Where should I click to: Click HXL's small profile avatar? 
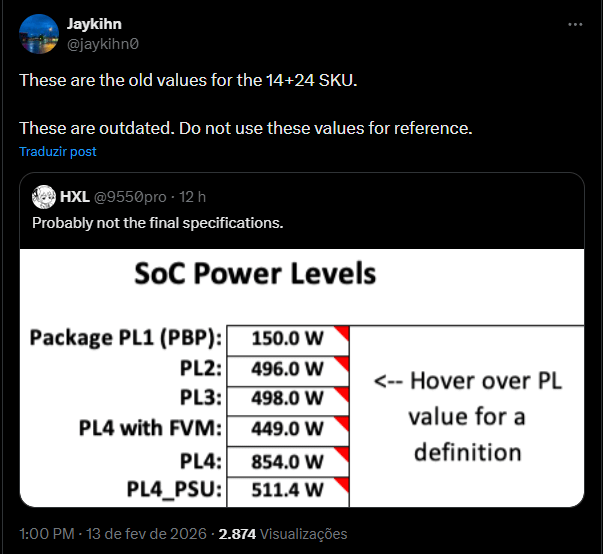43,196
